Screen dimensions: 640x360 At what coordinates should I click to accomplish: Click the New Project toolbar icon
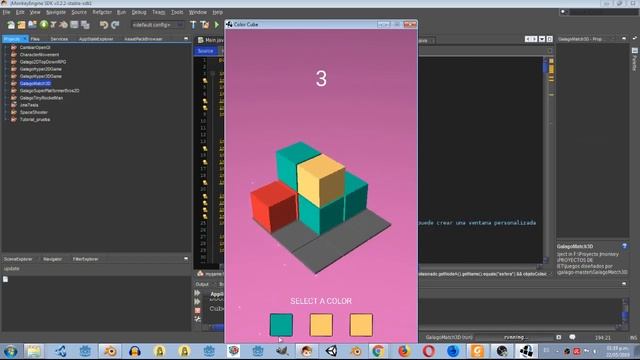tap(21, 25)
